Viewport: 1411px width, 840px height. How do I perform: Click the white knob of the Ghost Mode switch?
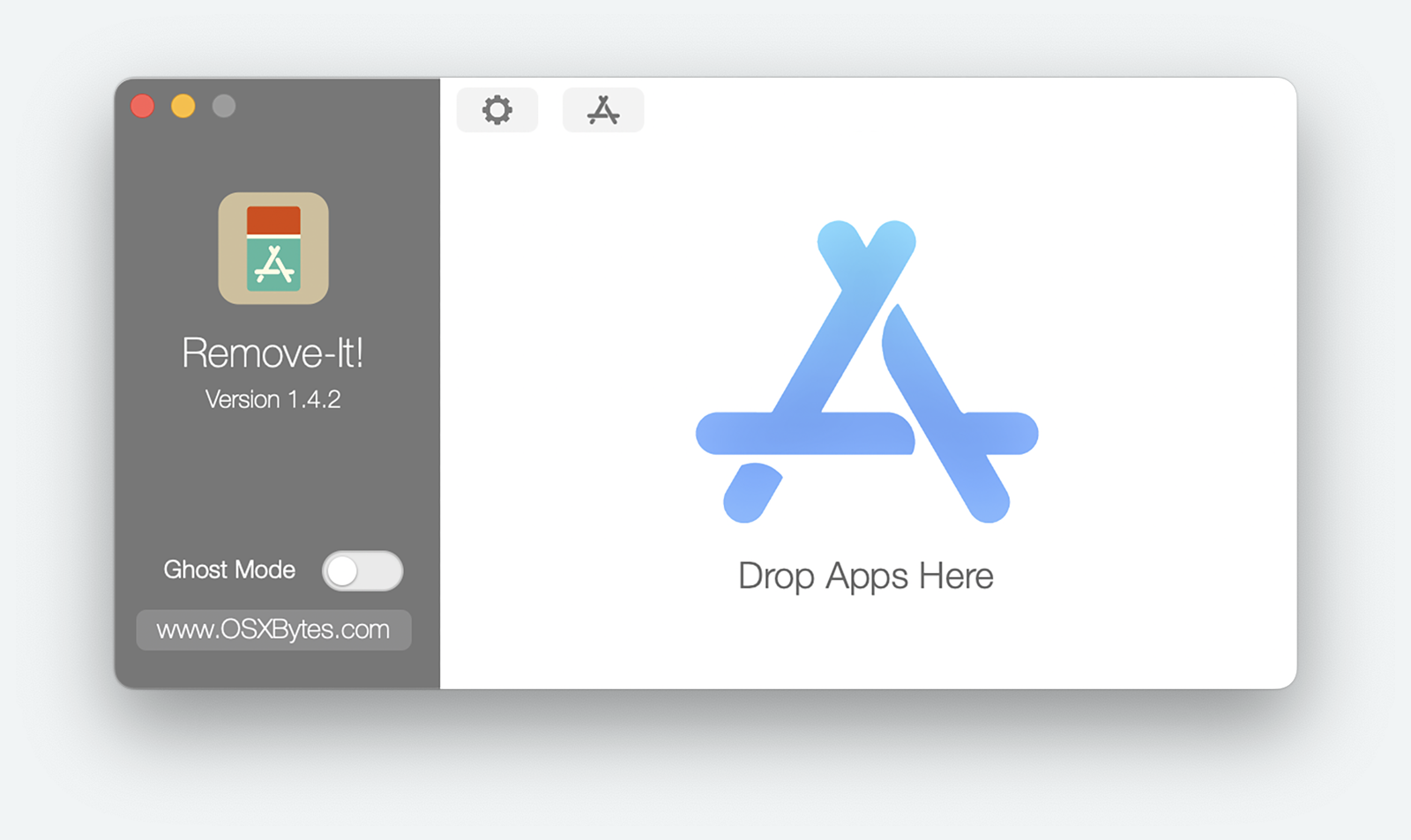click(x=343, y=571)
